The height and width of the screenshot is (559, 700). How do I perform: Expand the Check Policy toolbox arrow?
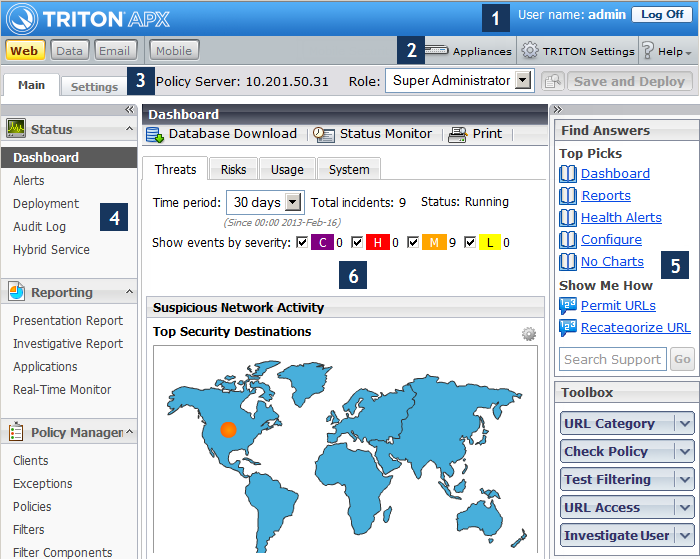pyautogui.click(x=685, y=451)
